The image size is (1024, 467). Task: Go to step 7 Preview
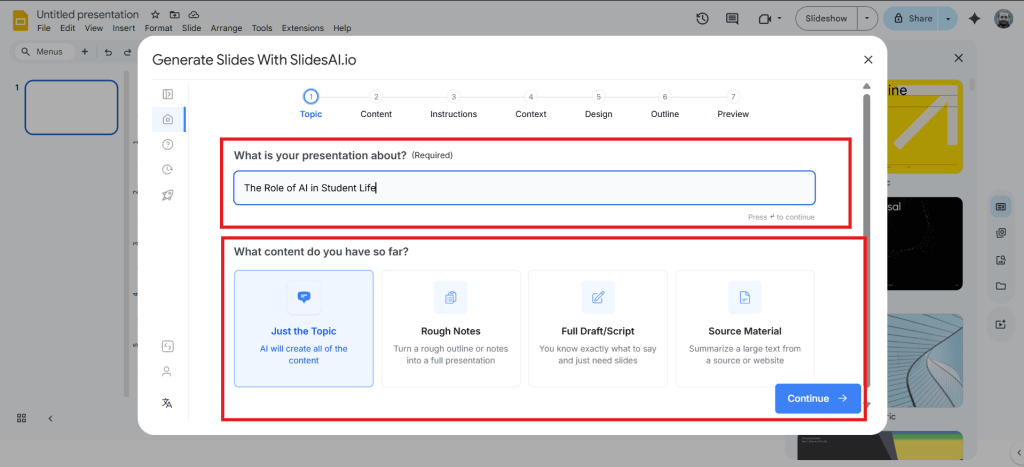733,105
